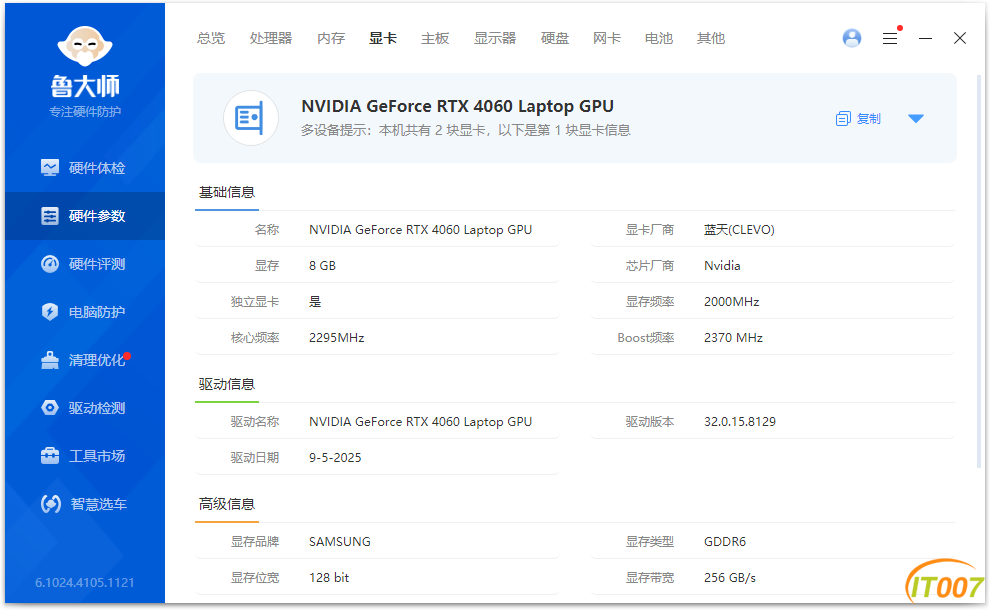Click the GPU card icon in the header

(x=251, y=118)
